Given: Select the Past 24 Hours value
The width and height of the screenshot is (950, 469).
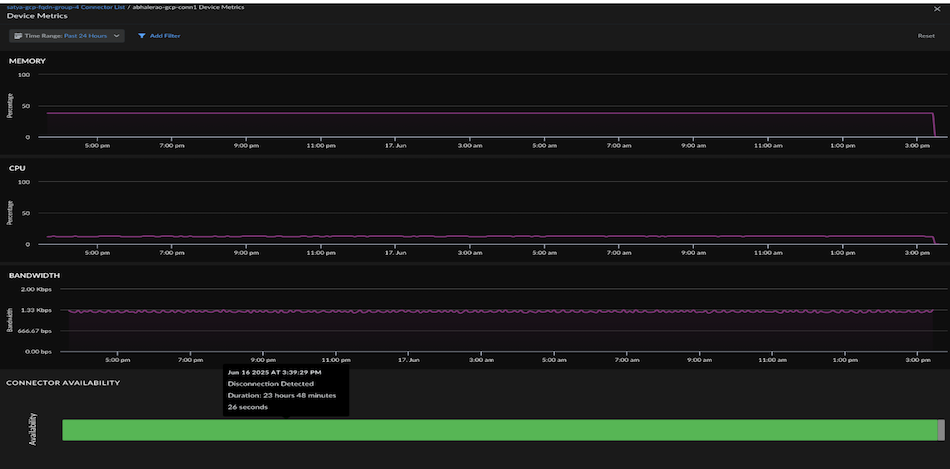Looking at the screenshot, I should click(x=86, y=36).
